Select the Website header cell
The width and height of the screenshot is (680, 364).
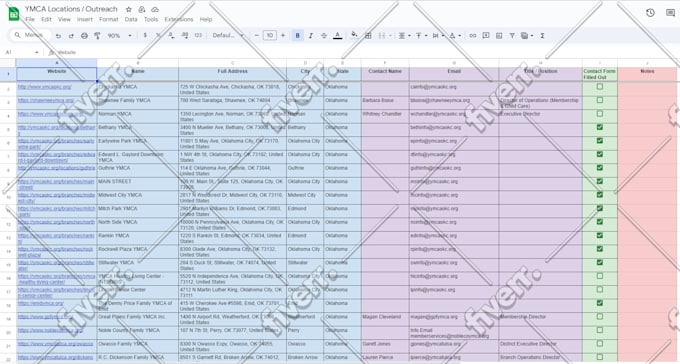[56, 74]
